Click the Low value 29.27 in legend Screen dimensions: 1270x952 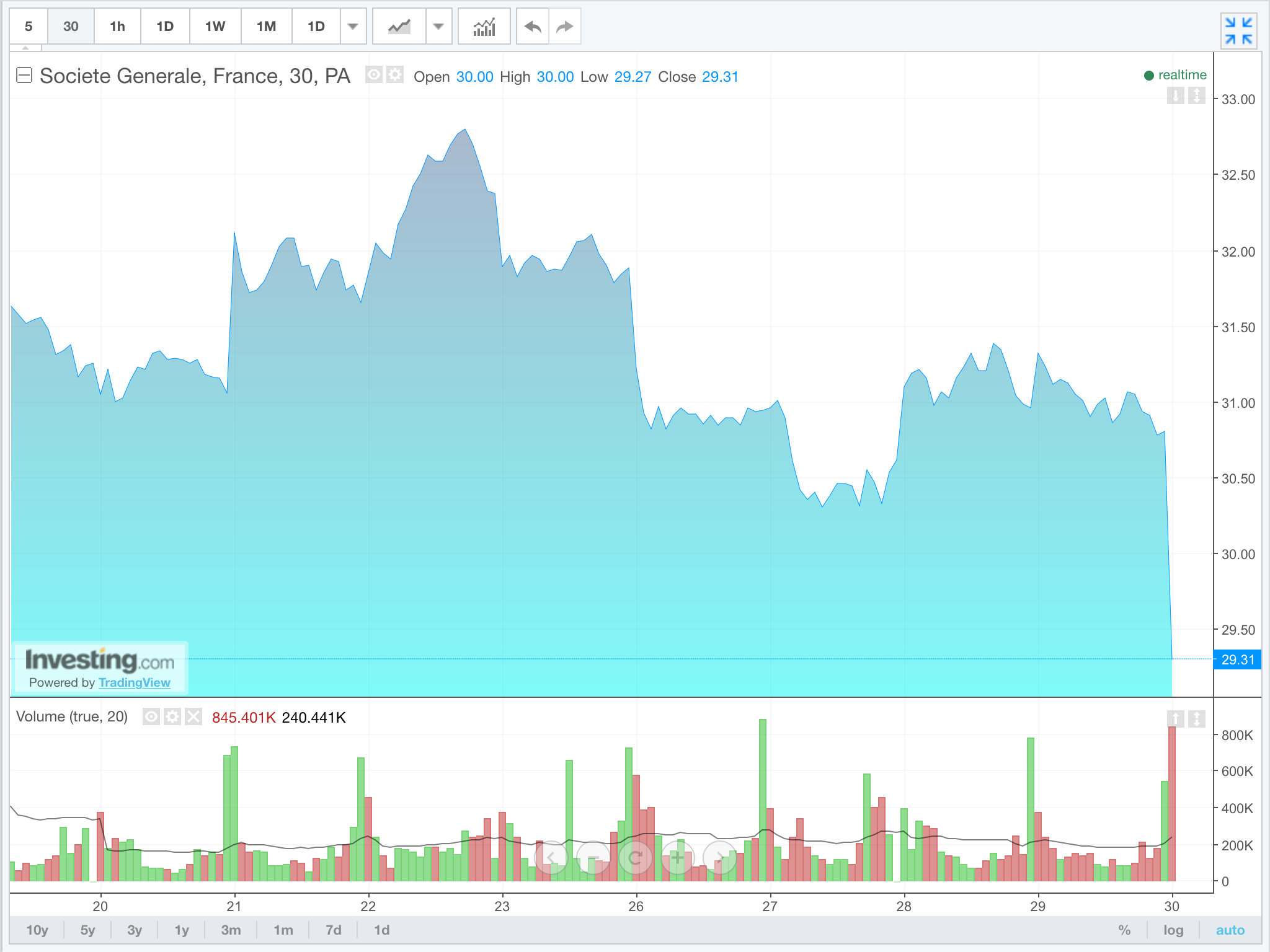click(633, 77)
